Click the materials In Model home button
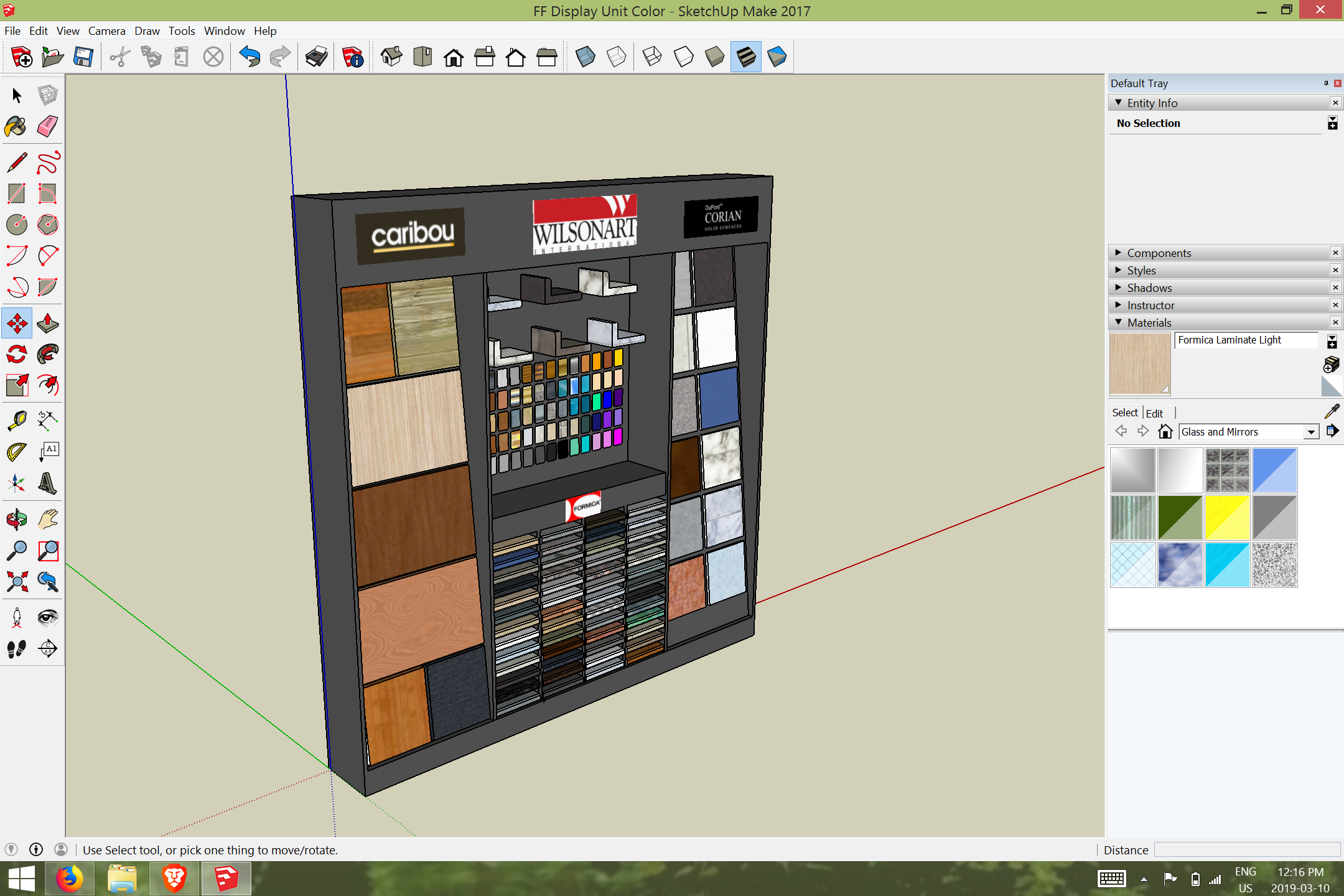The width and height of the screenshot is (1344, 896). point(1165,431)
